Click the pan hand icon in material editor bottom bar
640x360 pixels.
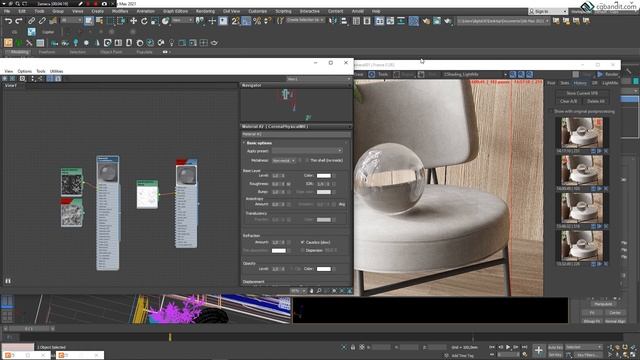311,291
